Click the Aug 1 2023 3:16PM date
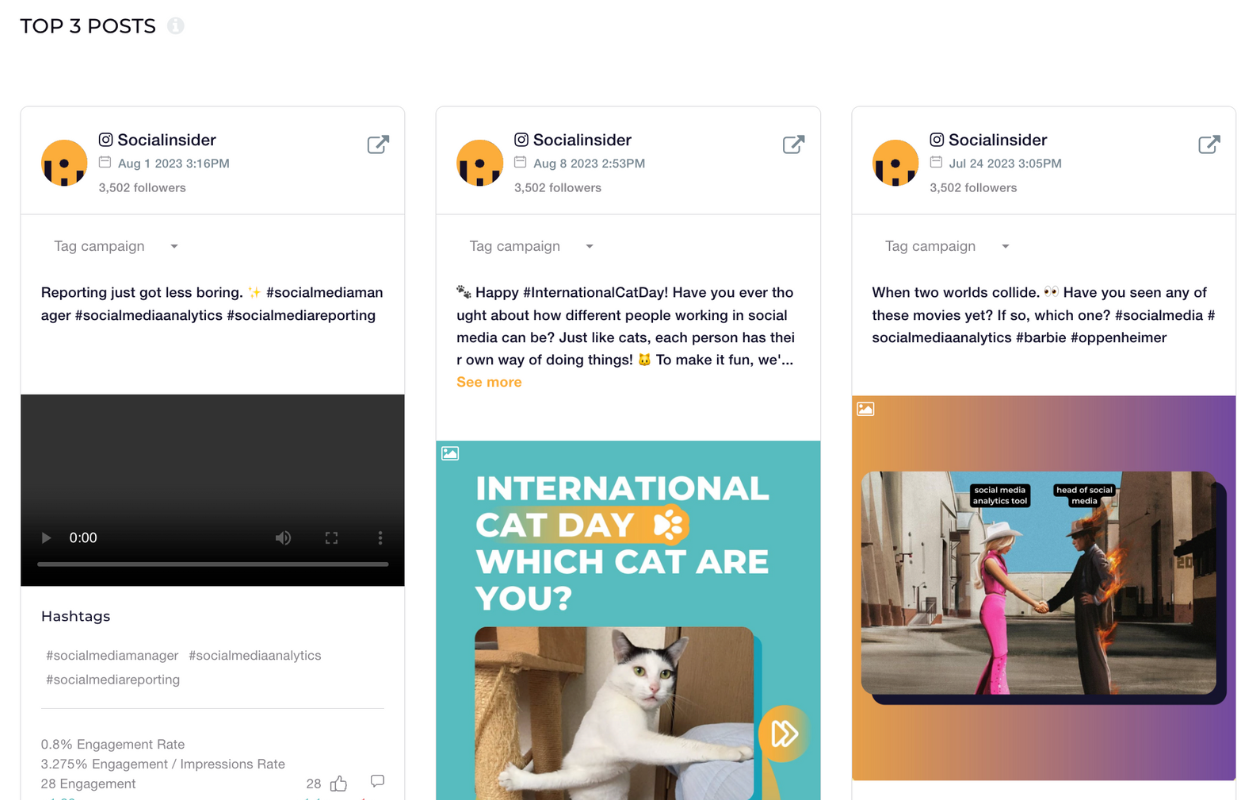Image resolution: width=1260 pixels, height=800 pixels. [174, 163]
